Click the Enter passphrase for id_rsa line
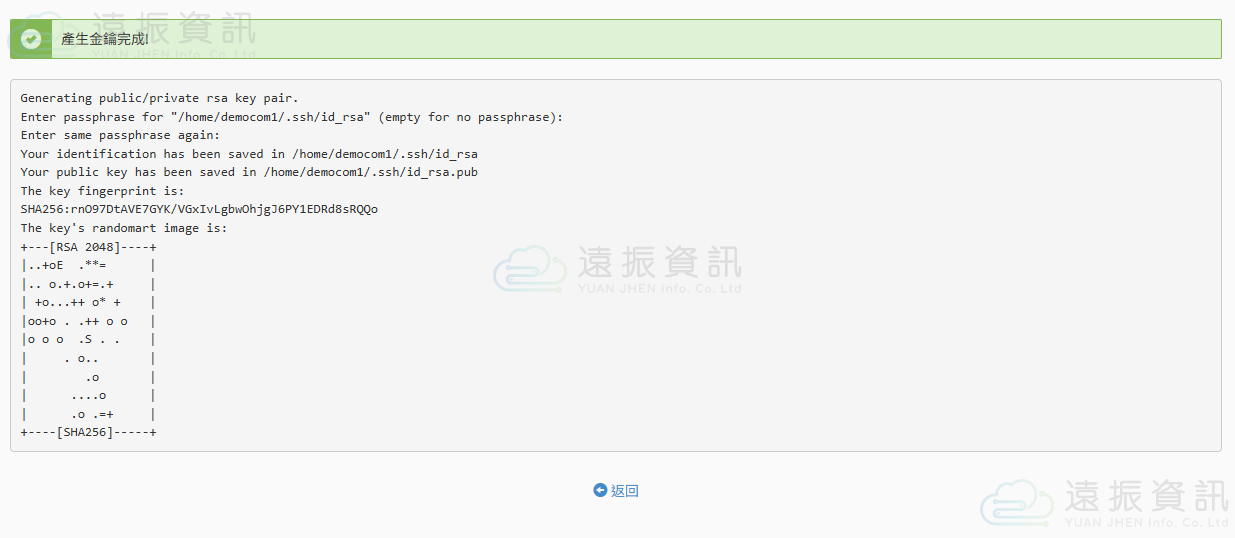 [x=292, y=117]
